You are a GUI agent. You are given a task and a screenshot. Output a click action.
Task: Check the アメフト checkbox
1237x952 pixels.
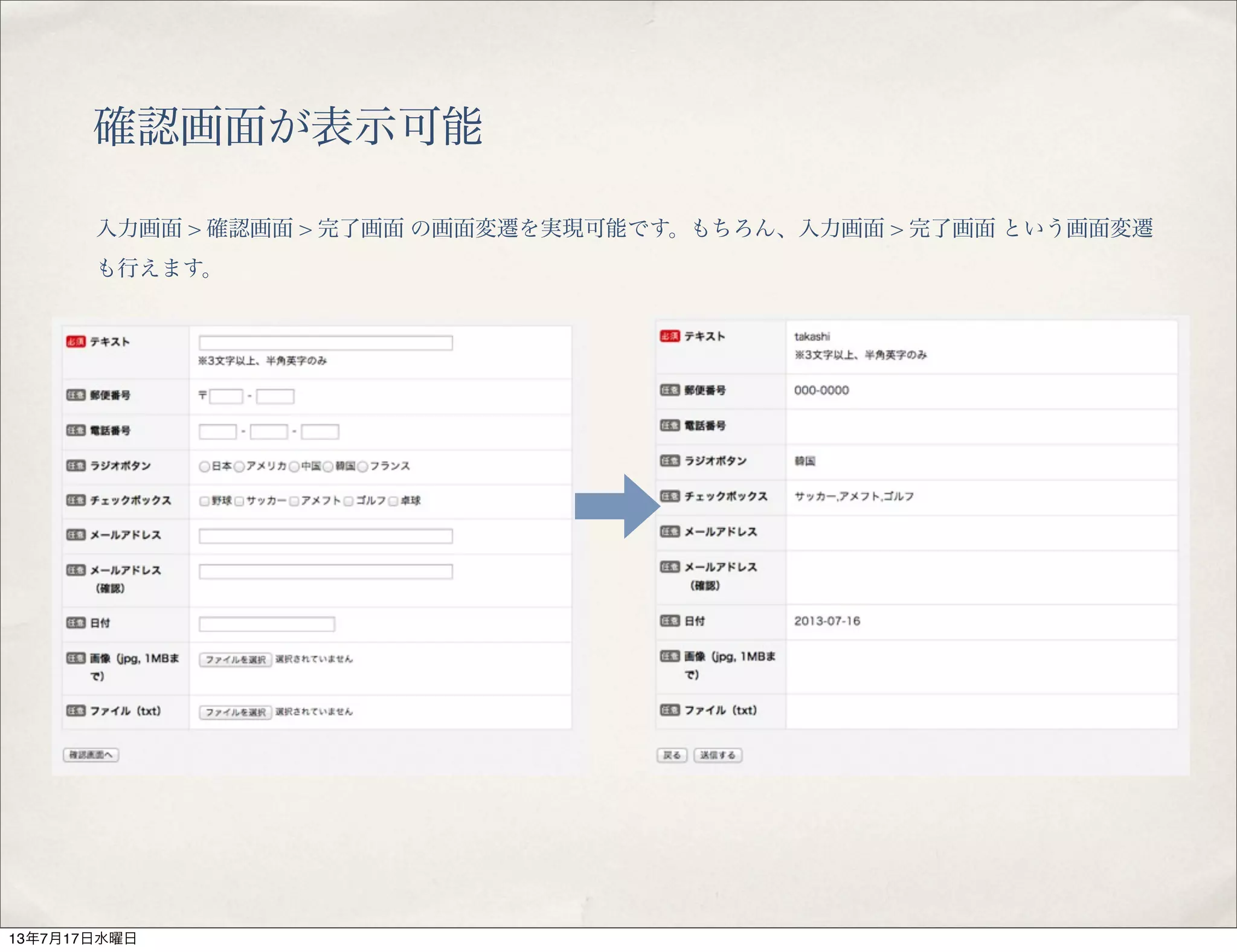click(x=294, y=501)
